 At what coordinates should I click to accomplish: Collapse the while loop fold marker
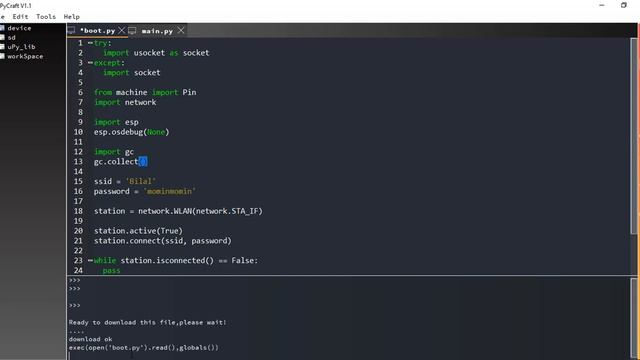coord(90,260)
